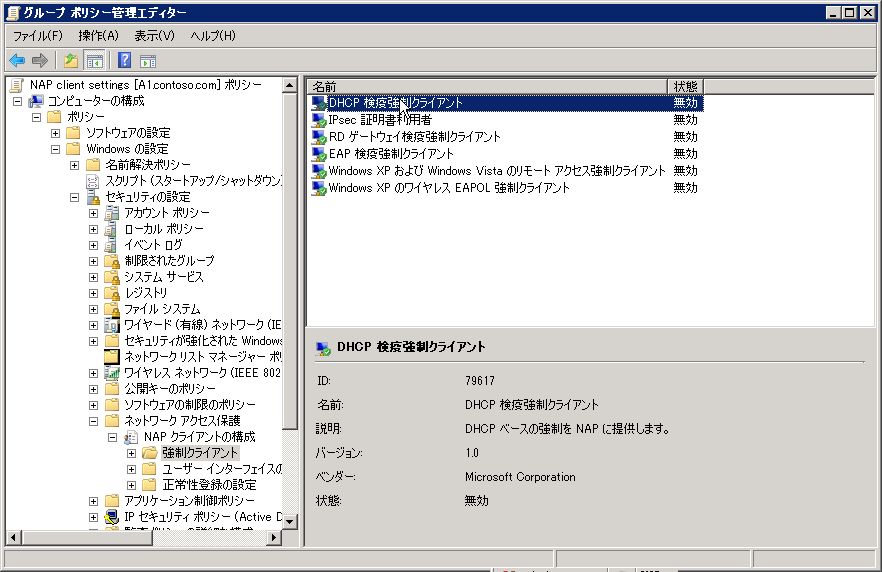Click 無効 status of the EAP 検疫強制クライアント row
The height and width of the screenshot is (572, 882).
(686, 154)
